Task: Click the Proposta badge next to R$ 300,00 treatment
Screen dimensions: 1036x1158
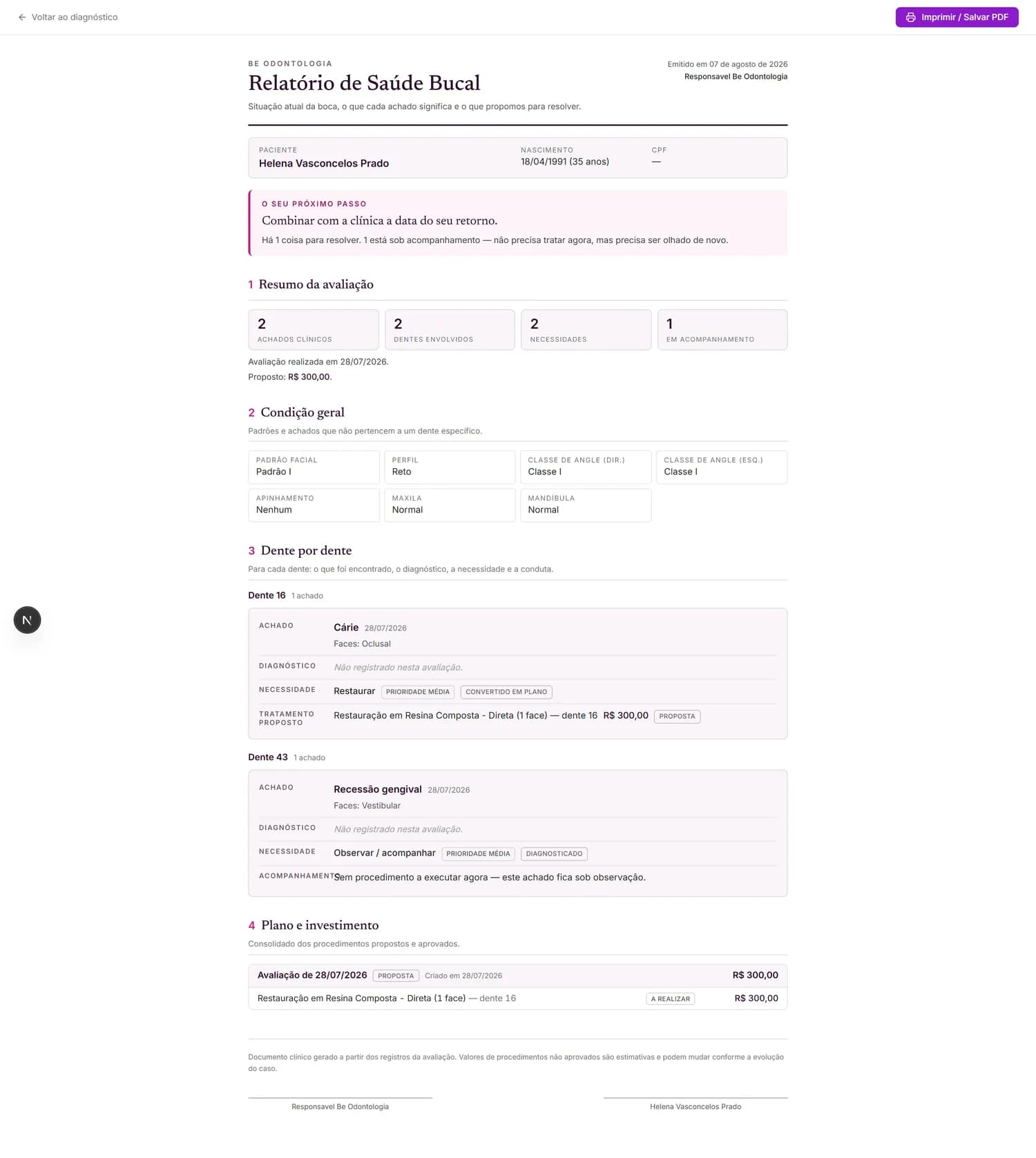Action: (677, 717)
